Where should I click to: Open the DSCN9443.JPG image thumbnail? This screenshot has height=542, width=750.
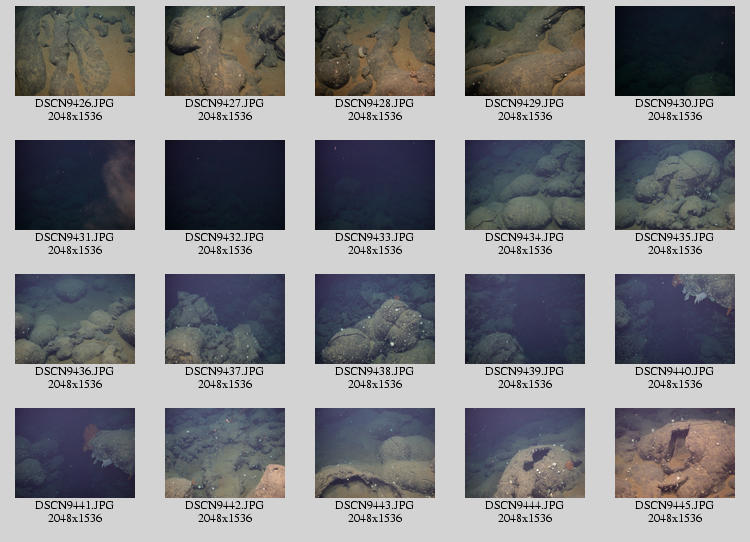tap(375, 453)
